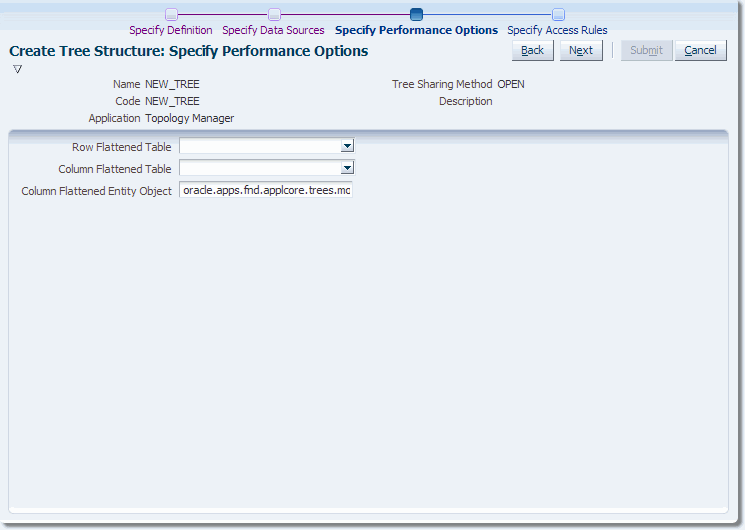This screenshot has height=530, width=745.
Task: Click into the Column Flattened Table field
Action: [x=260, y=168]
